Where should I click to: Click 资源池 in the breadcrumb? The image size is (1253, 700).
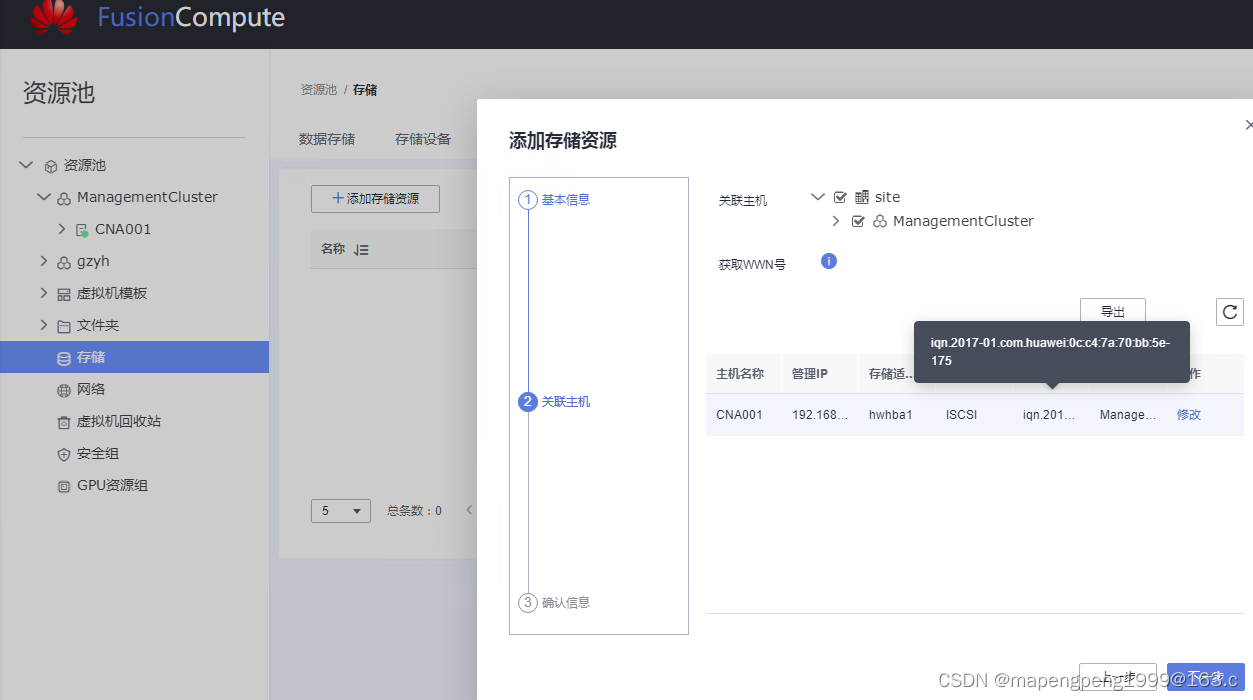[318, 90]
